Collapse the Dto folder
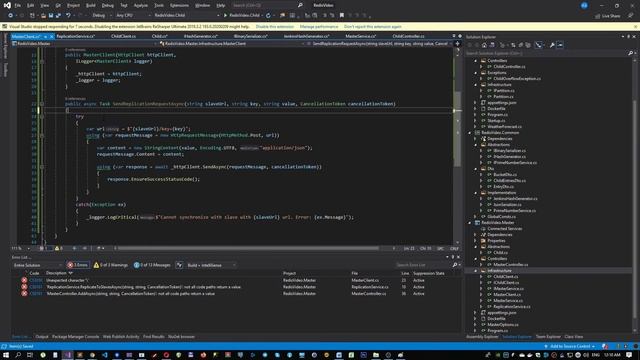 click(476, 169)
